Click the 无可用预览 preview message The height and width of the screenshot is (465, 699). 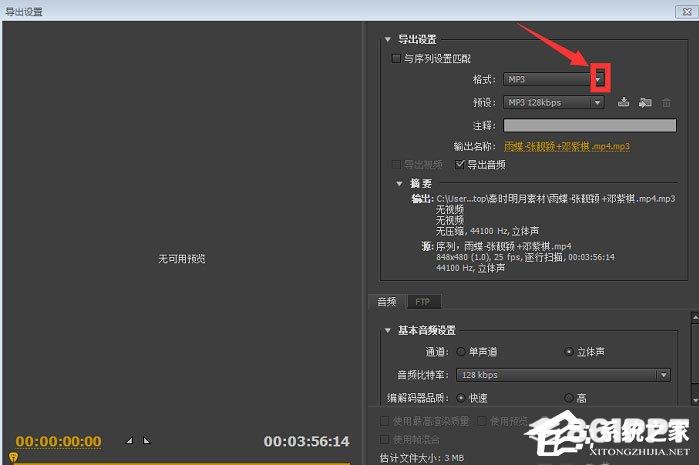[181, 259]
